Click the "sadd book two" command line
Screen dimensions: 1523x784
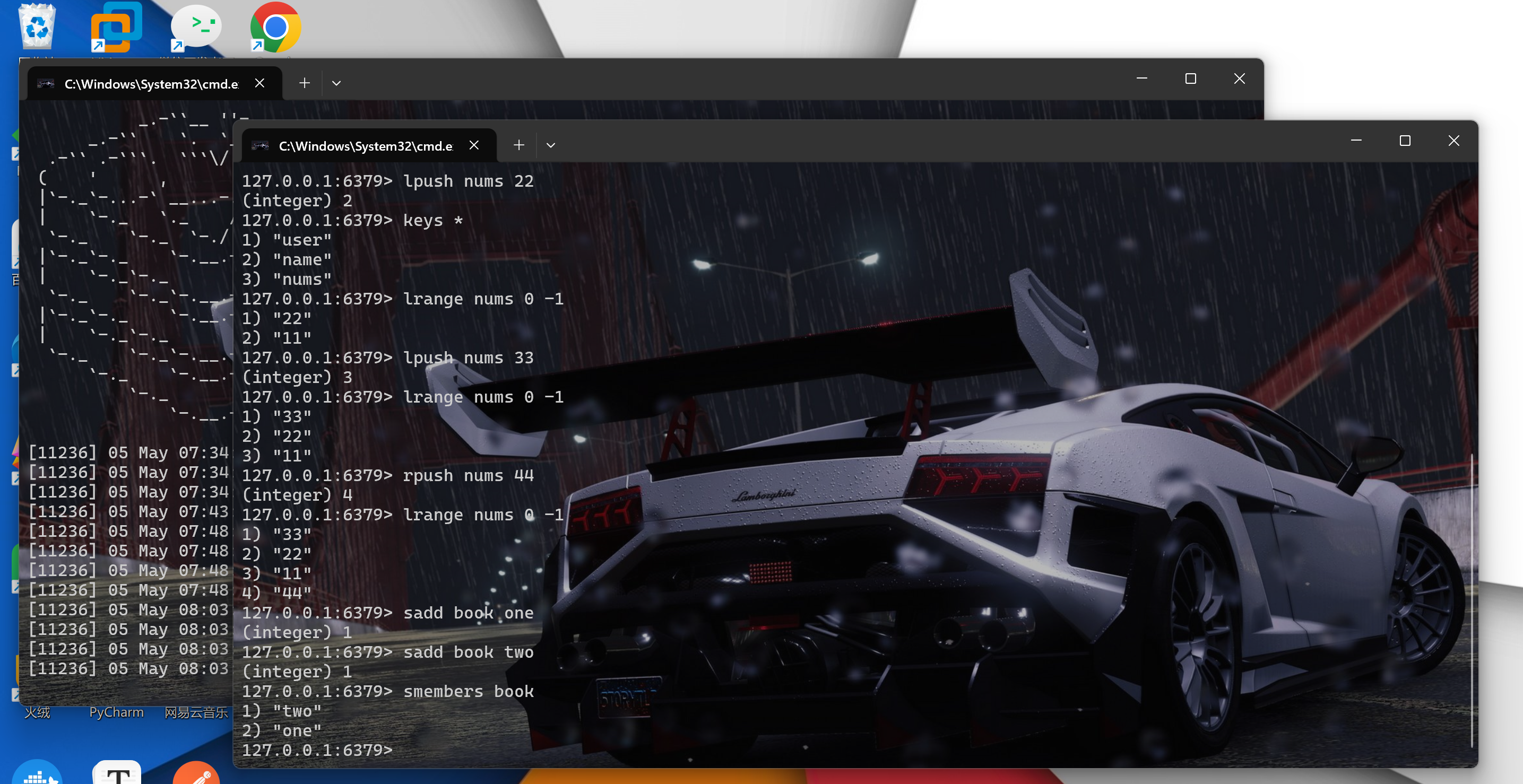387,652
